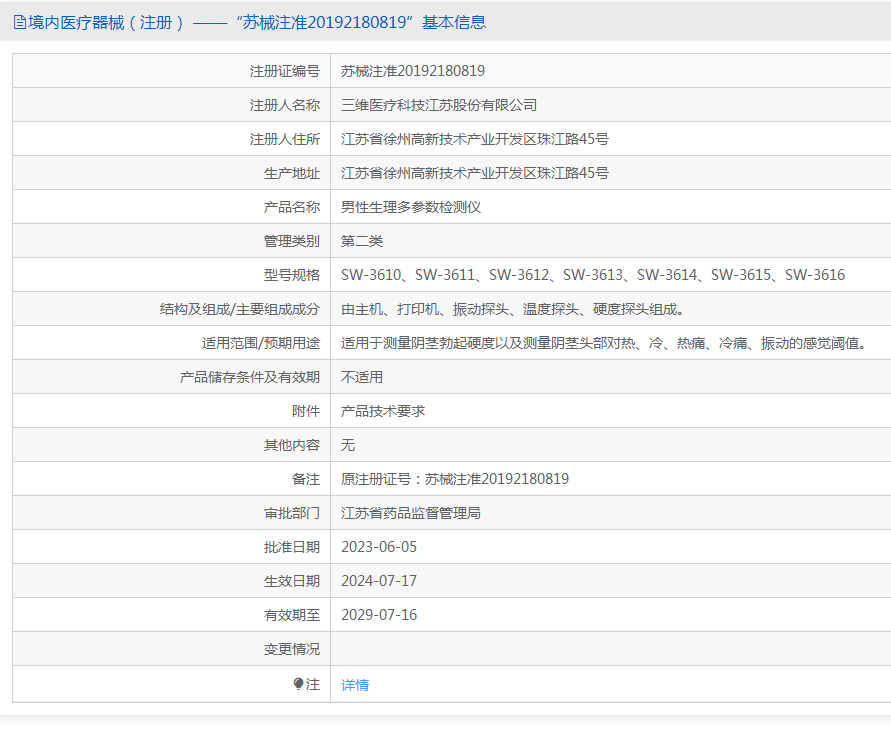Image resolution: width=891 pixels, height=734 pixels.
Task: Click the 其他内容 label
Action: (292, 445)
